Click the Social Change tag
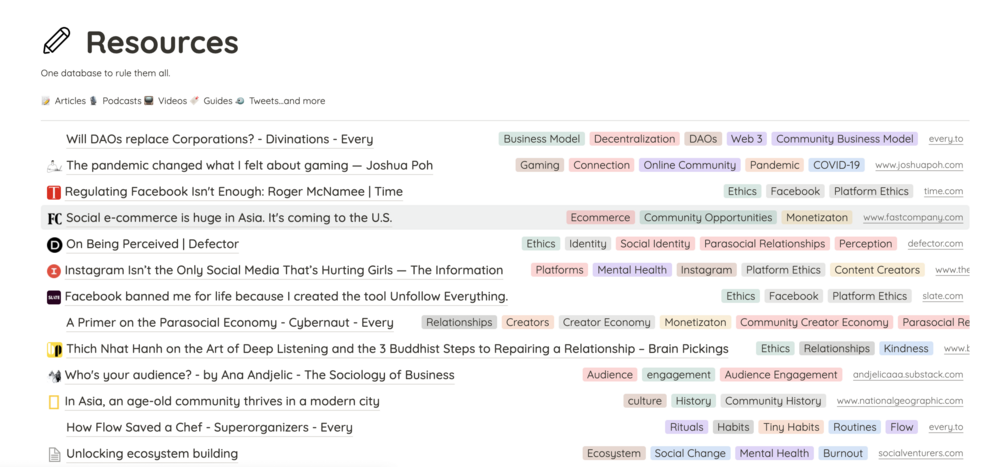The image size is (1005, 467). pyautogui.click(x=690, y=454)
